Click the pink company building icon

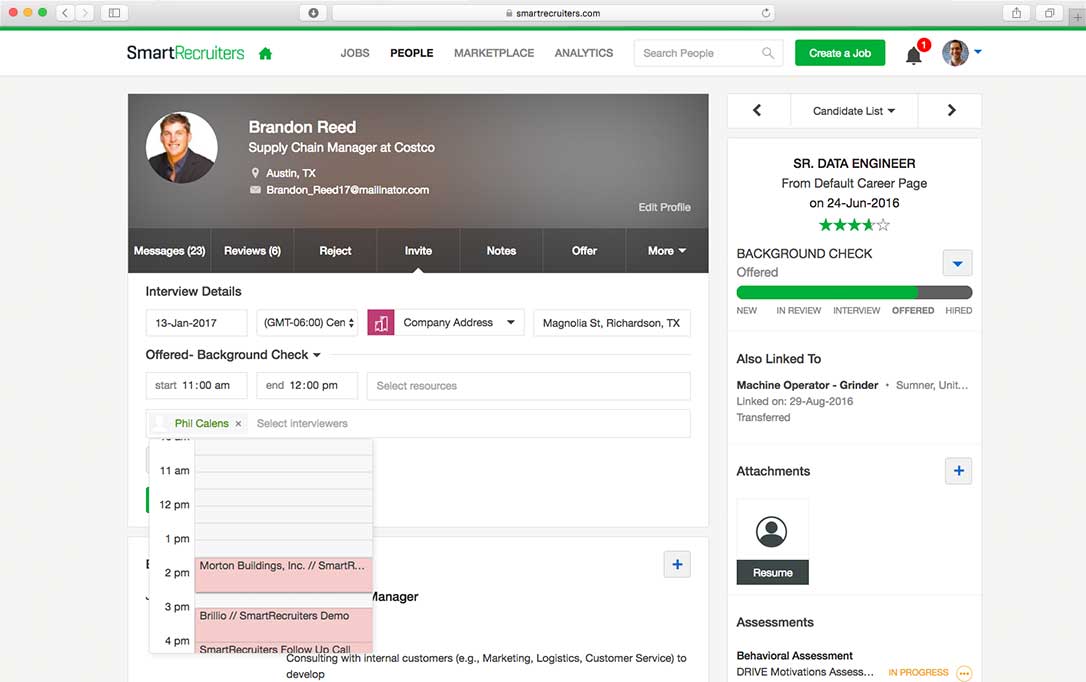point(381,323)
